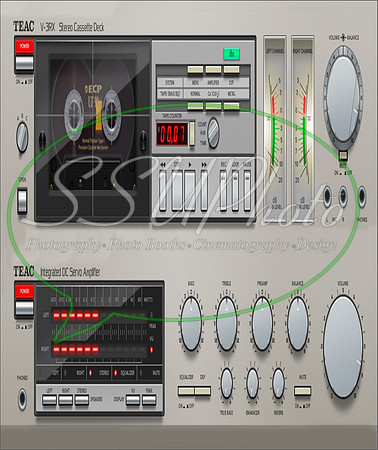
Task: Adjust the TREBLE knob
Action: tap(227, 323)
